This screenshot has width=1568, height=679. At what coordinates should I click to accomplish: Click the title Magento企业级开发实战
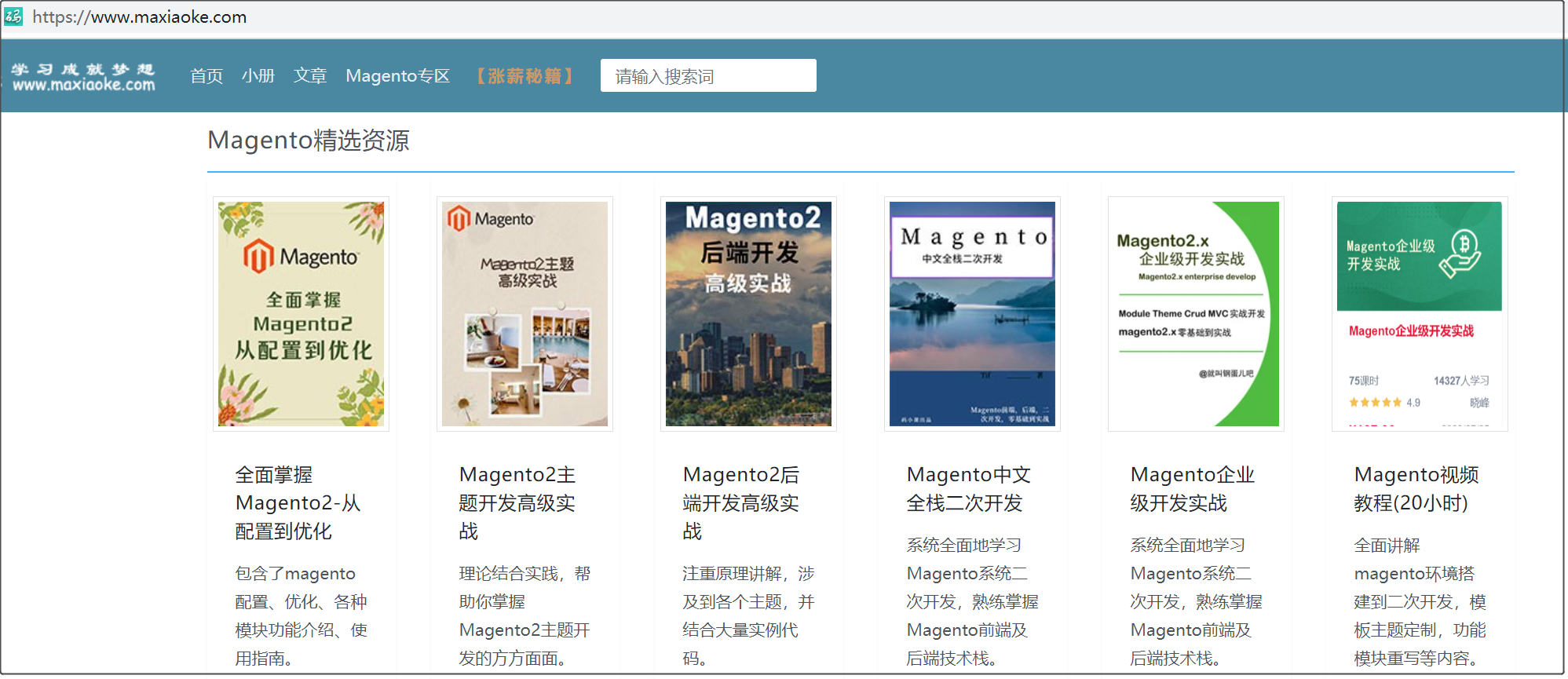[1193, 489]
